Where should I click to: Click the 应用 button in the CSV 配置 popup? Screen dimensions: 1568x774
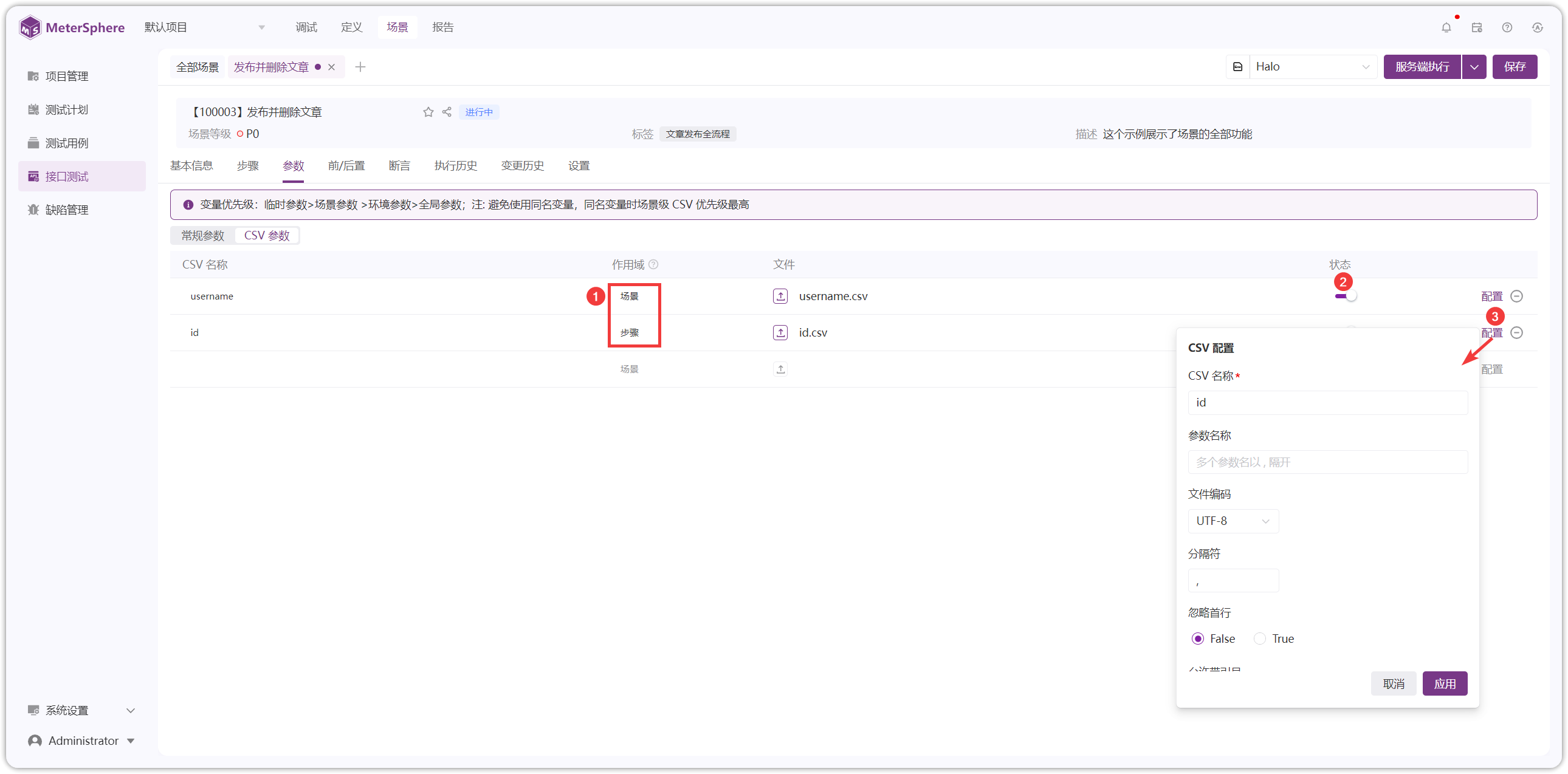1445,683
